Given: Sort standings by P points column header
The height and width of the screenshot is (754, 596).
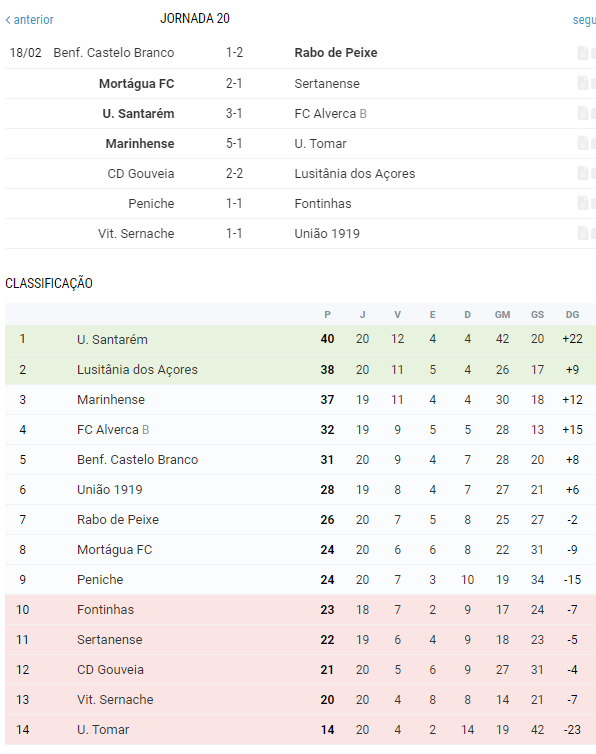Looking at the screenshot, I should point(327,314).
